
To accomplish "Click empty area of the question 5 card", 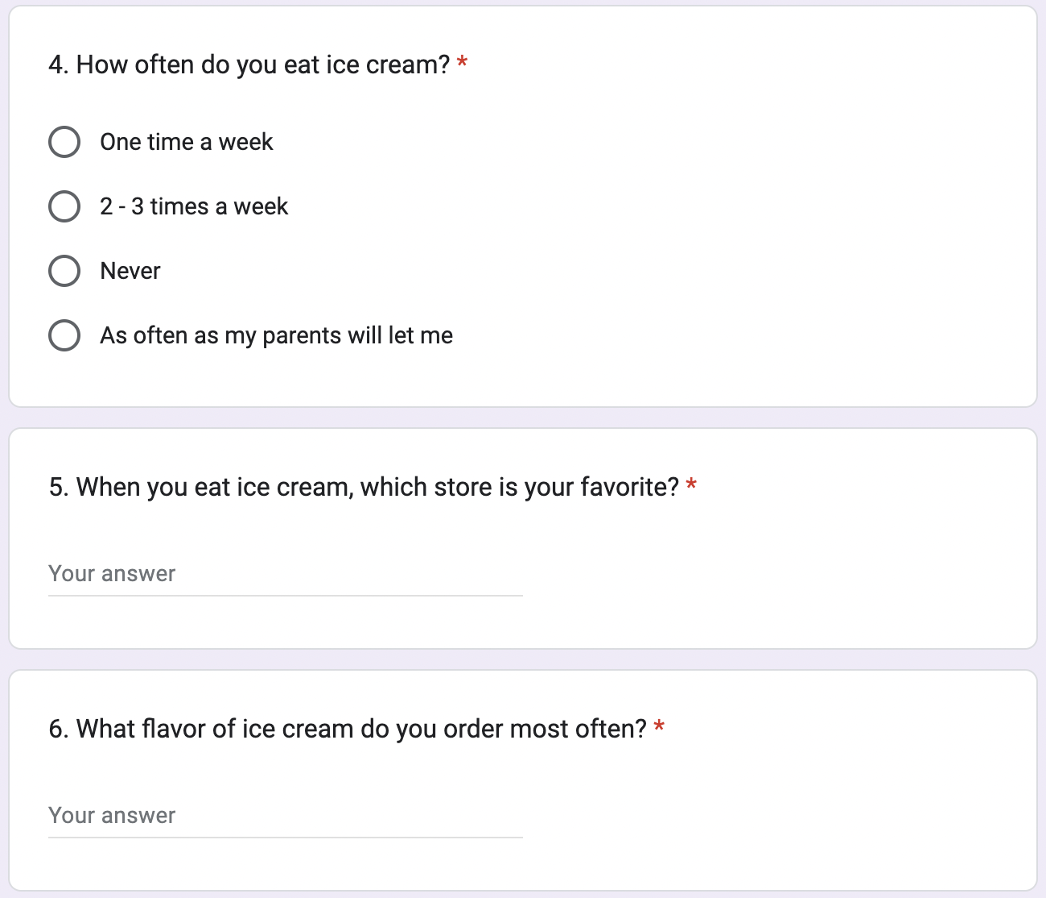I will pos(768,574).
